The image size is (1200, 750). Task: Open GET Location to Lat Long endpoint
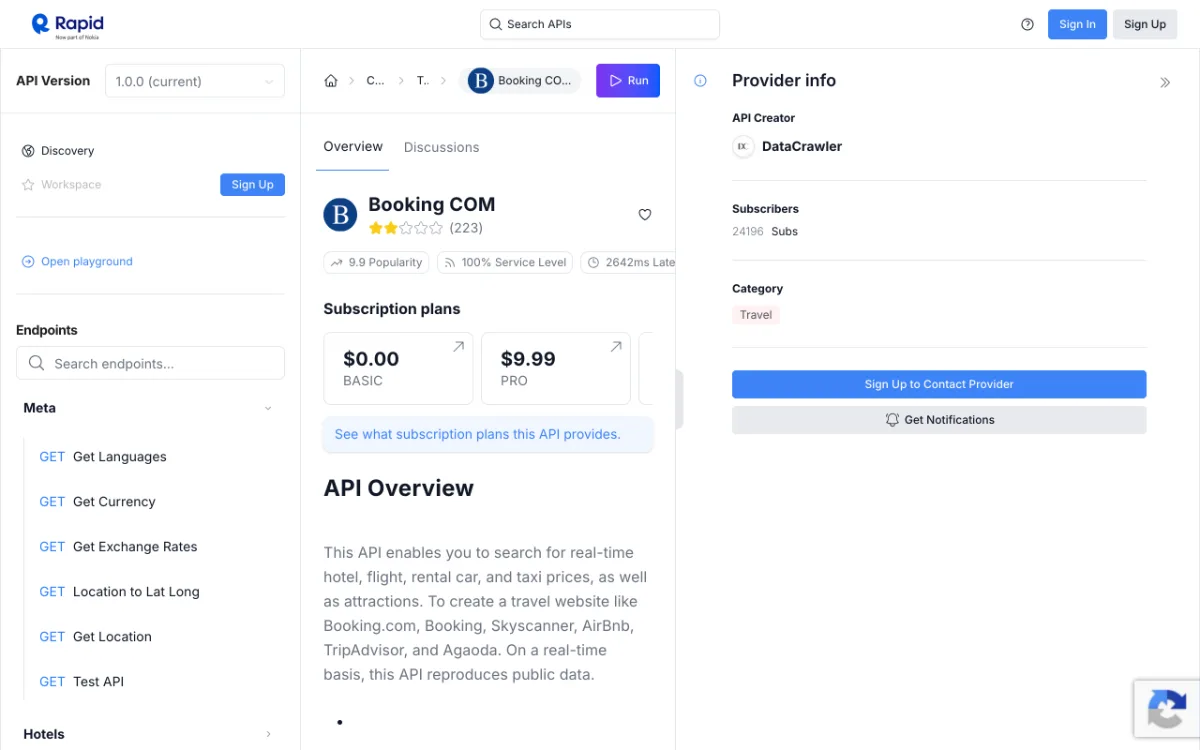[x=119, y=592]
